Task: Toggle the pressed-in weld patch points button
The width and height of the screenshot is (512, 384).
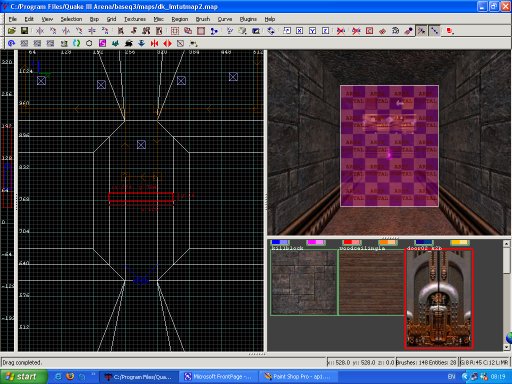Action: (x=421, y=31)
